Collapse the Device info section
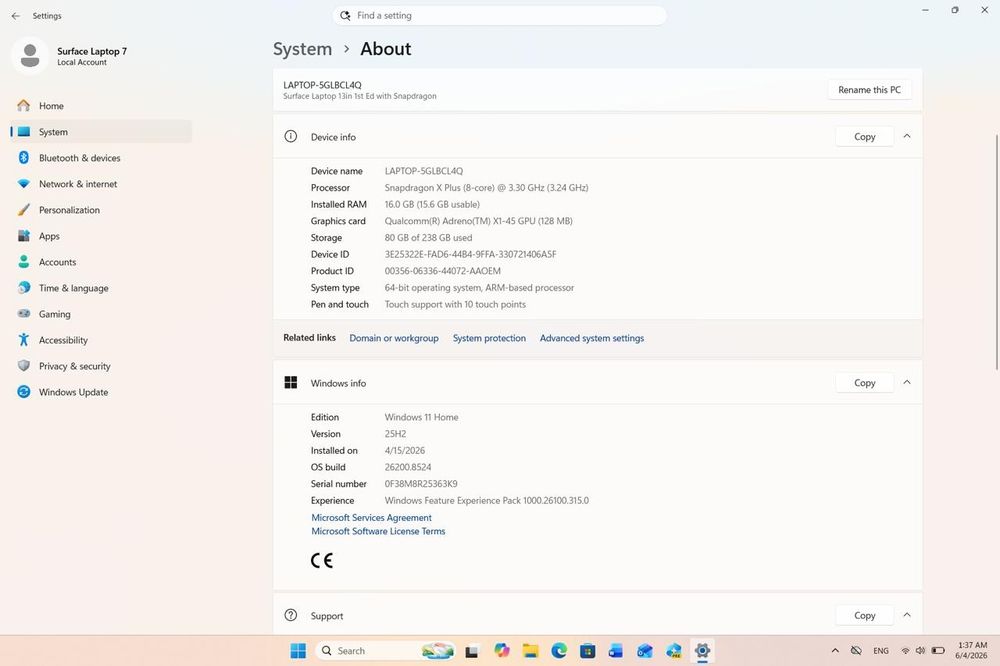 click(906, 137)
